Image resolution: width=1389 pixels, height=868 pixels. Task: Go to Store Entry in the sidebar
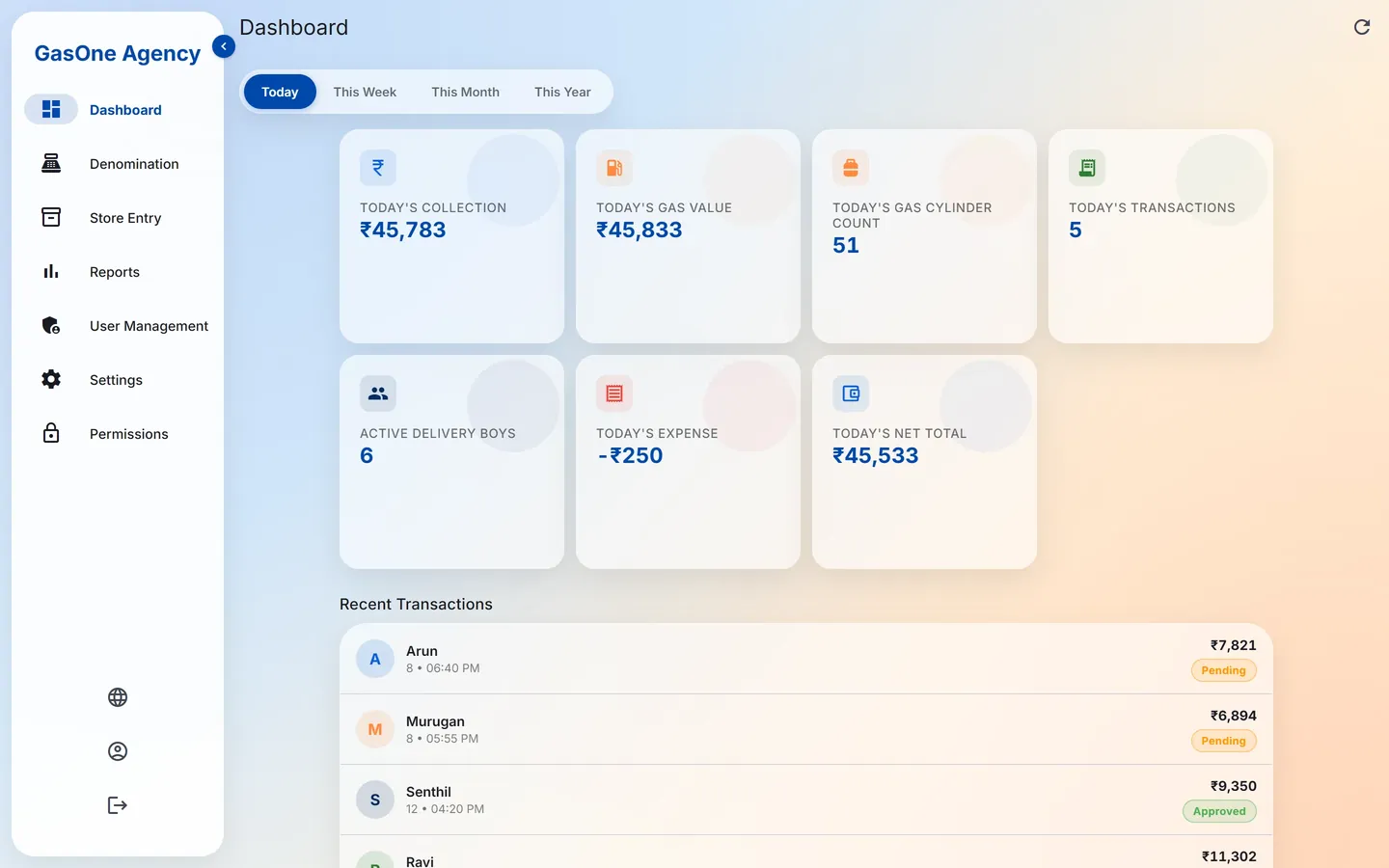coord(125,218)
